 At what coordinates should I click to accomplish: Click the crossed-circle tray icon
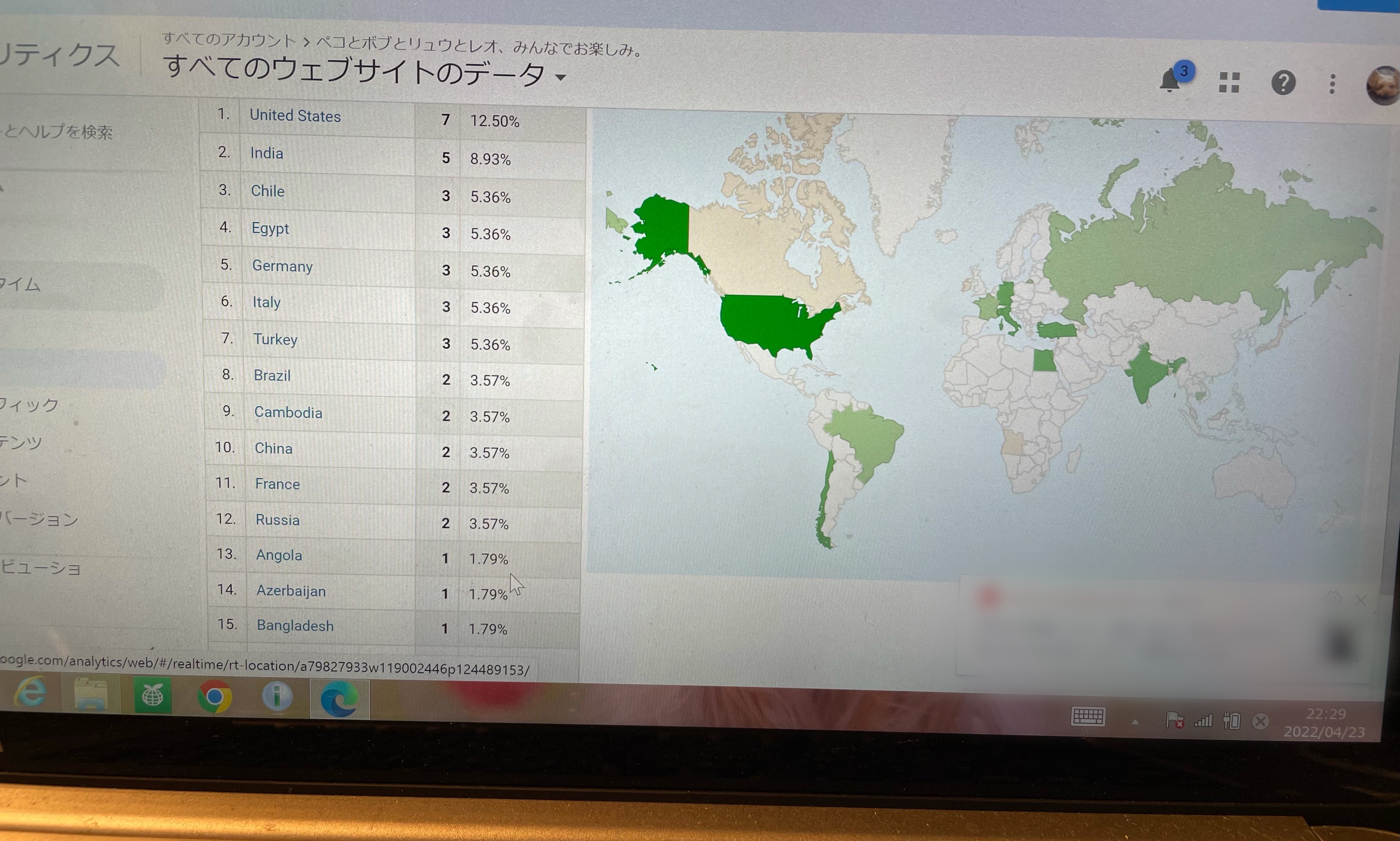(1261, 721)
